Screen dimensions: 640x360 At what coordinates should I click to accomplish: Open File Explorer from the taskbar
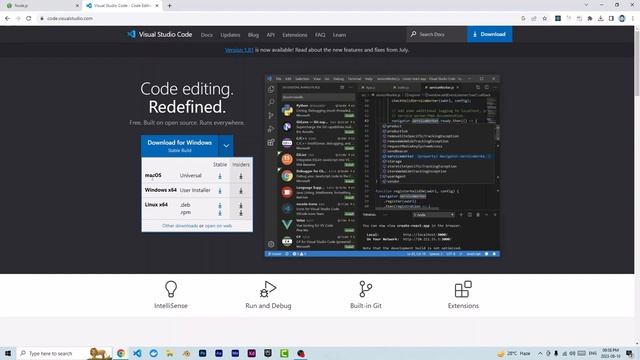pyautogui.click(x=170, y=353)
